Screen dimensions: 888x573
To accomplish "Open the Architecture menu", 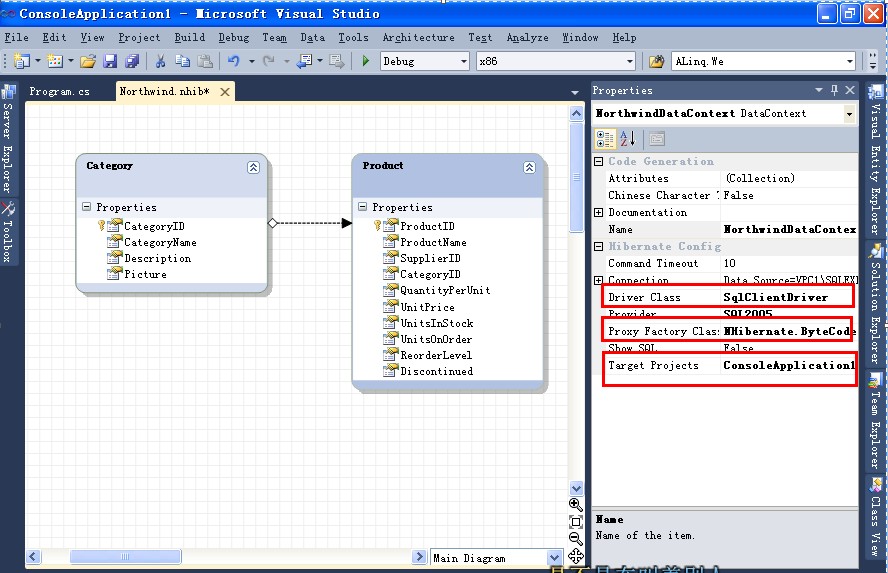I will pyautogui.click(x=419, y=37).
